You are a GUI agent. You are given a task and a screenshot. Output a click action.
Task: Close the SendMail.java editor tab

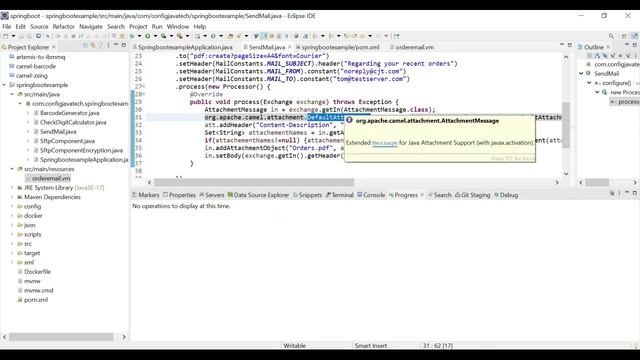(289, 47)
